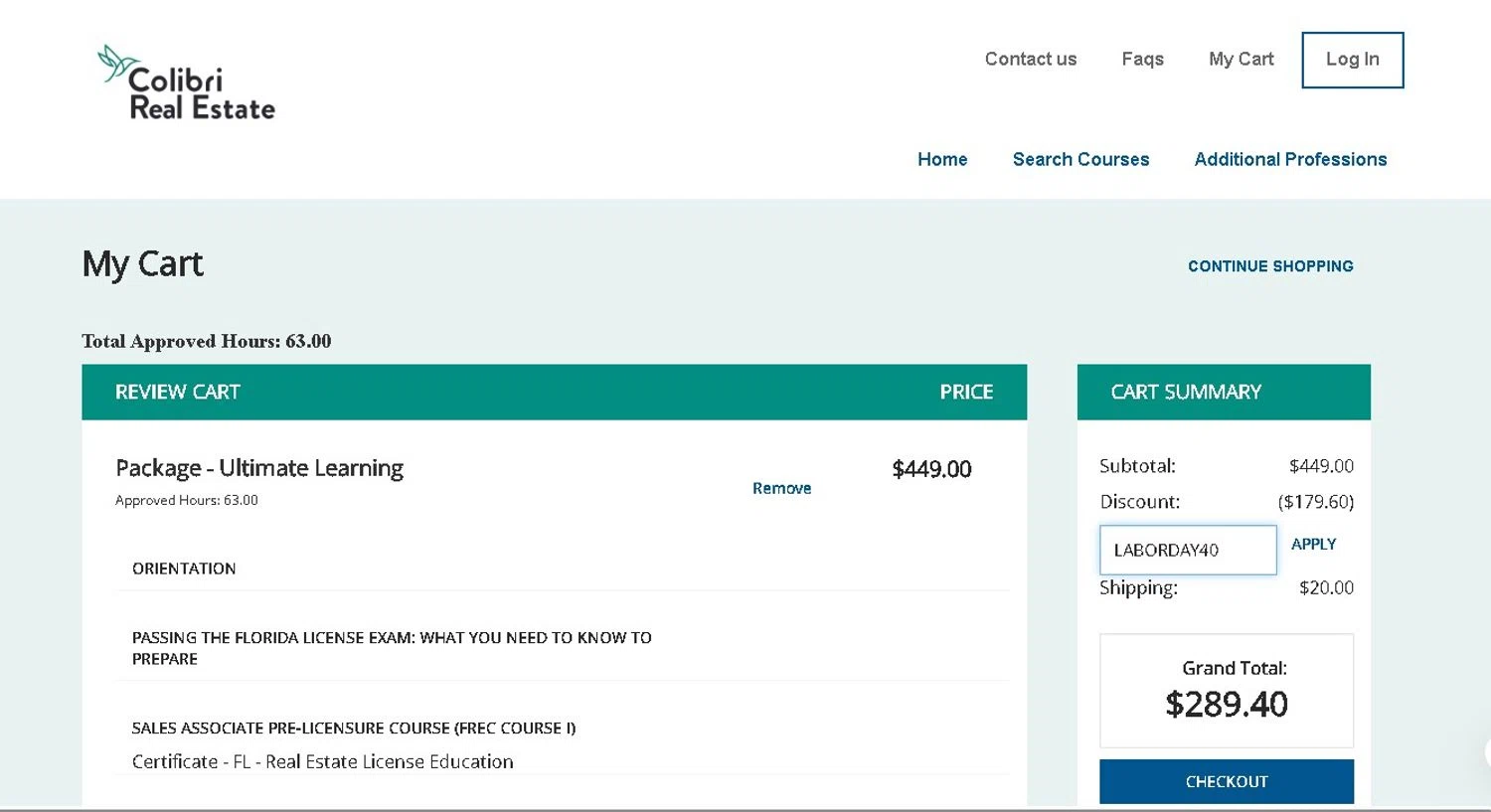Viewport: 1491px width, 812px height.
Task: Go to My Cart in header
Action: click(x=1241, y=60)
